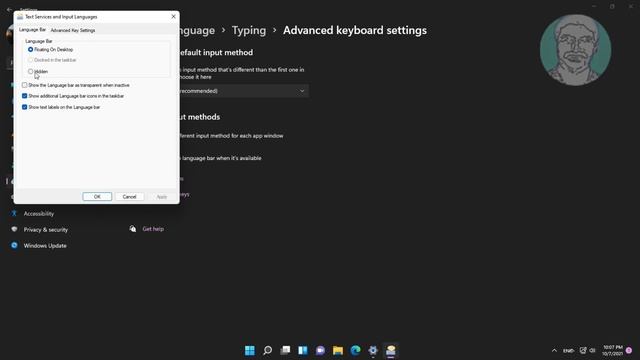Open Widgets from the taskbar

(303, 350)
